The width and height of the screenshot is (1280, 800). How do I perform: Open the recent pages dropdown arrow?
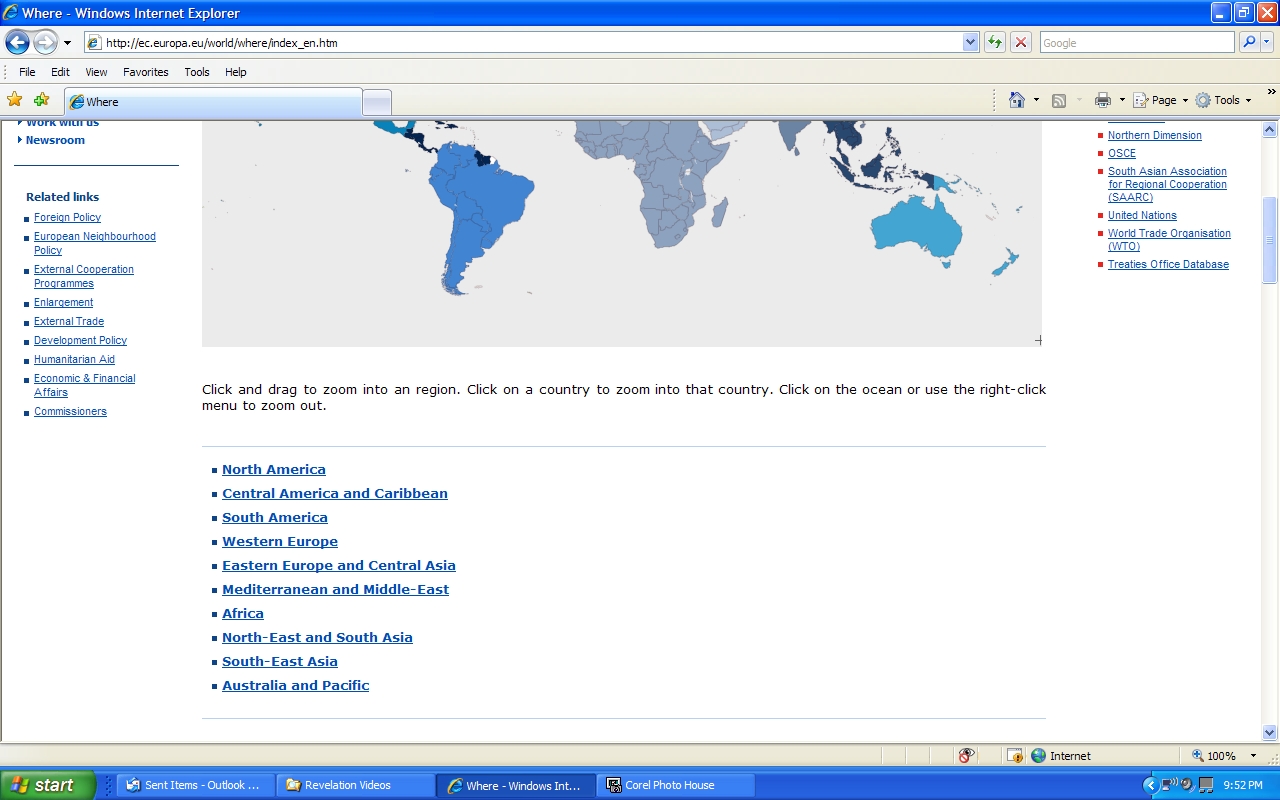[x=67, y=43]
